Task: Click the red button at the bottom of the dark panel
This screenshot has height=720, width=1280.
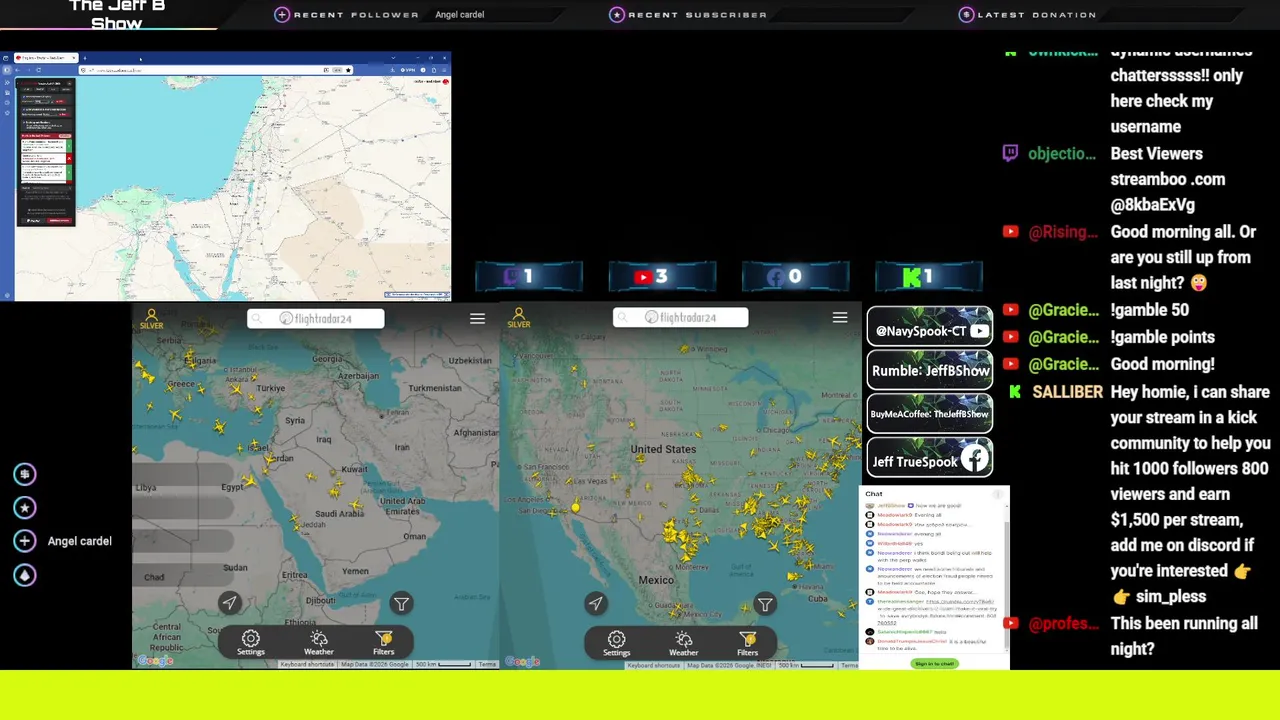Action: point(59,220)
